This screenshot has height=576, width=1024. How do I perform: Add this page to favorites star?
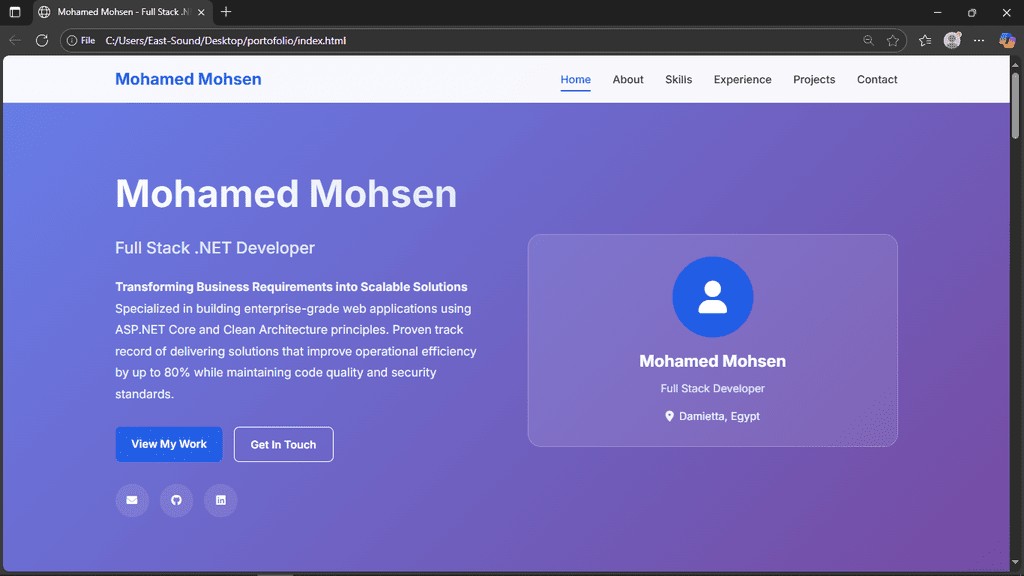(x=893, y=40)
